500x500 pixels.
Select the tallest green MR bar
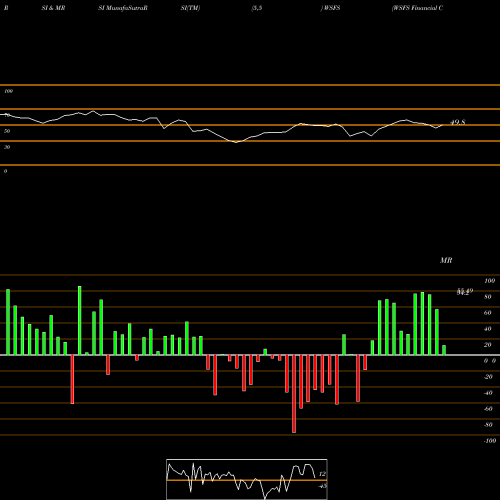point(80,320)
